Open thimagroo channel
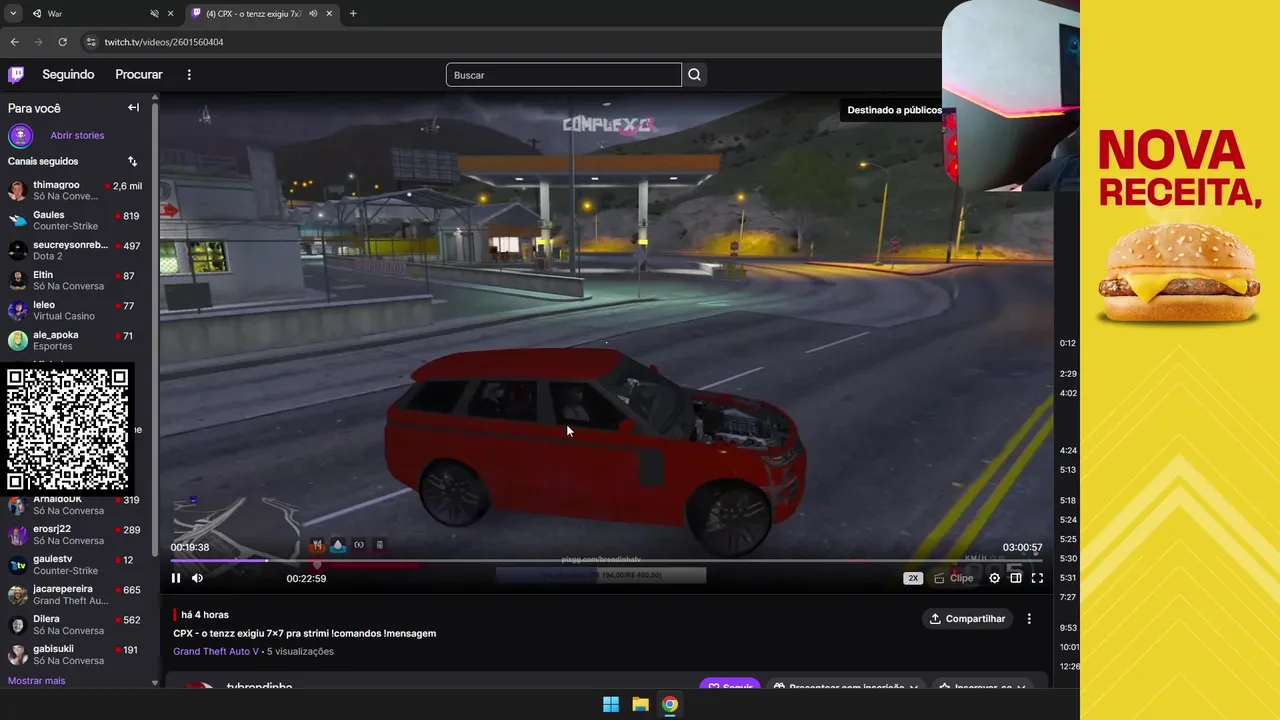1280x720 pixels. click(x=75, y=191)
